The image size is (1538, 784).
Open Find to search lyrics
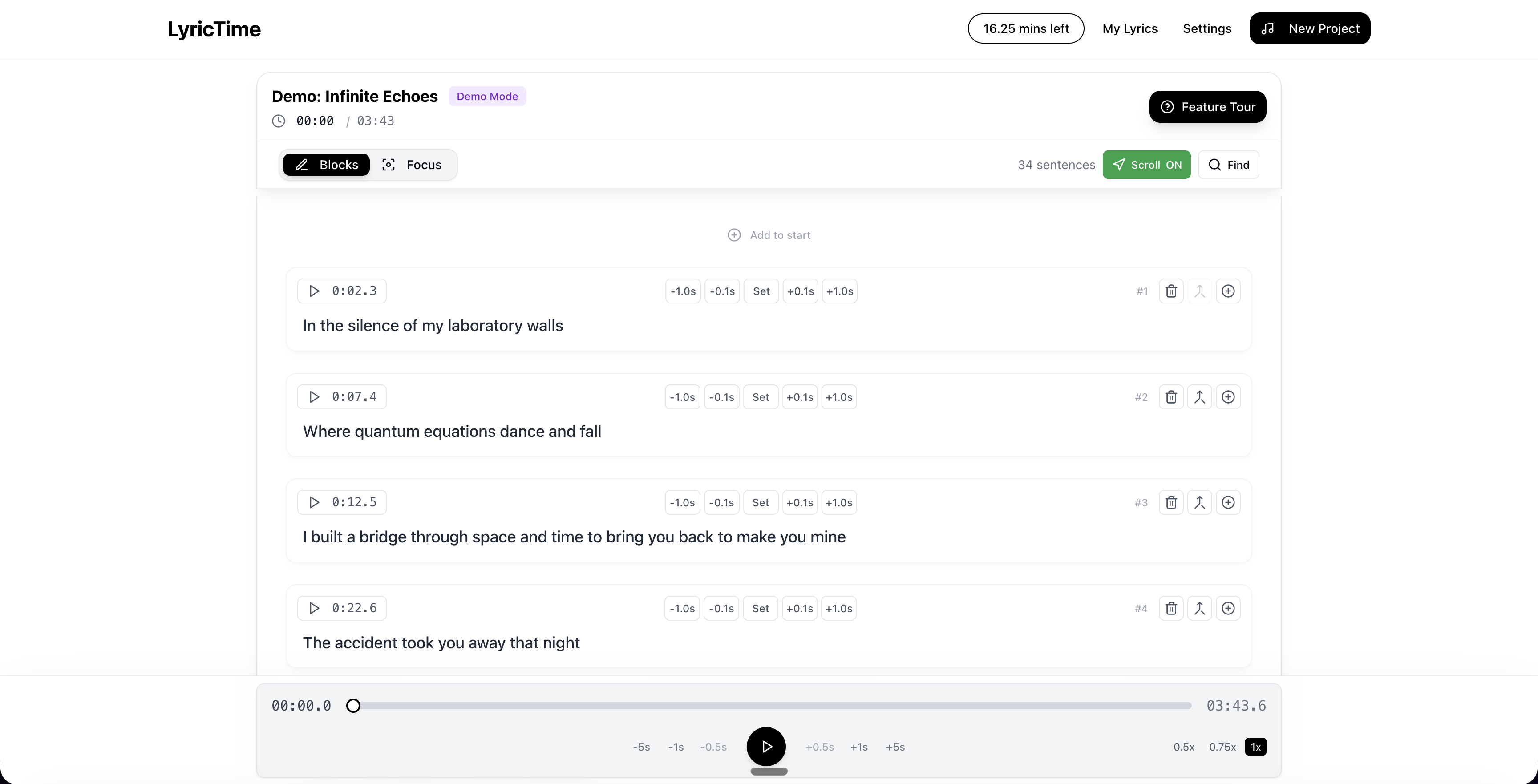pos(1228,164)
